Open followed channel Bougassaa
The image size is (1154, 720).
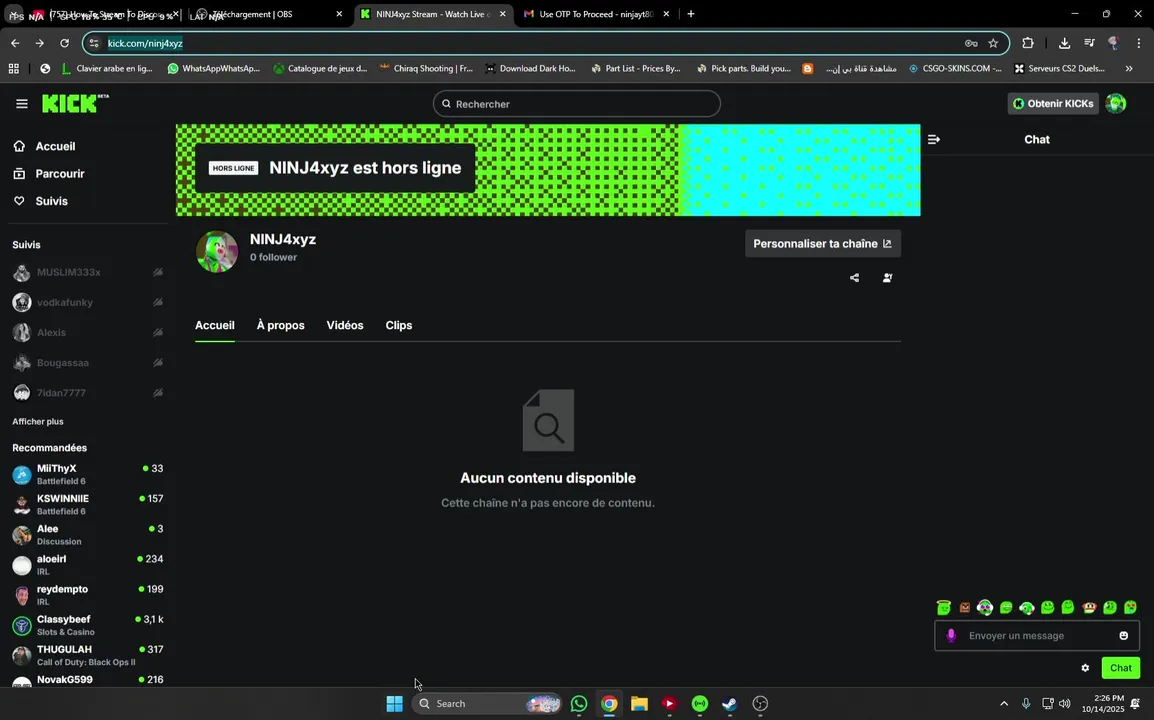pos(88,363)
